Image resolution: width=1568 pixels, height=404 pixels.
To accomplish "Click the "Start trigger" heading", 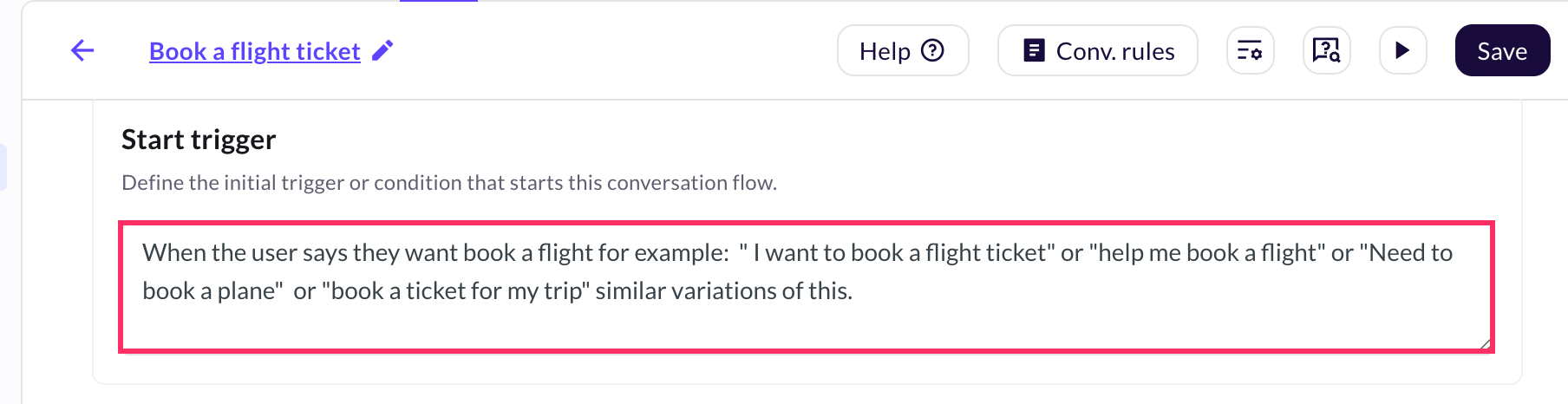I will (199, 140).
